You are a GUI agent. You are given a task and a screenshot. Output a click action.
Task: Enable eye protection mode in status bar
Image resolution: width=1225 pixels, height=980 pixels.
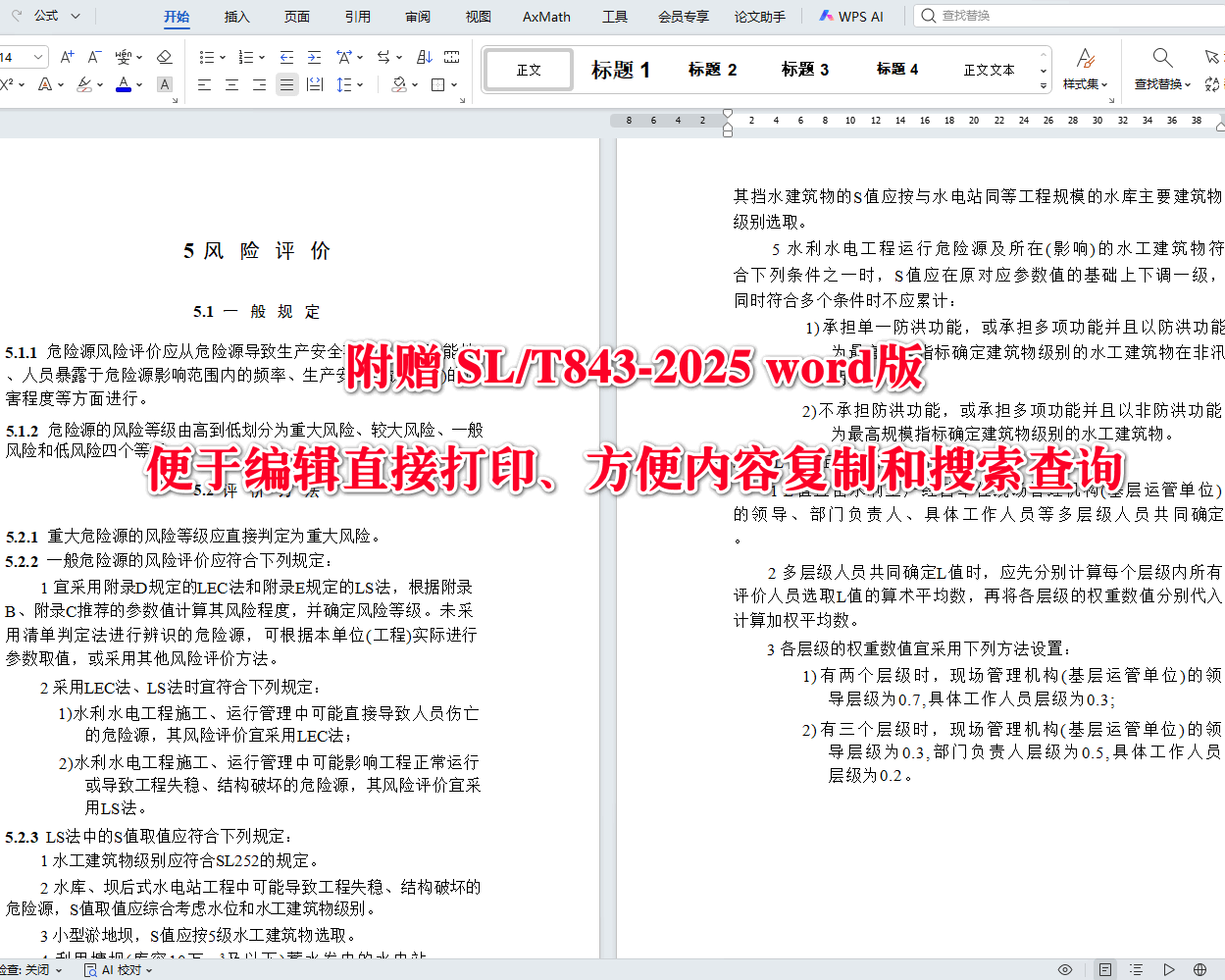[1064, 968]
